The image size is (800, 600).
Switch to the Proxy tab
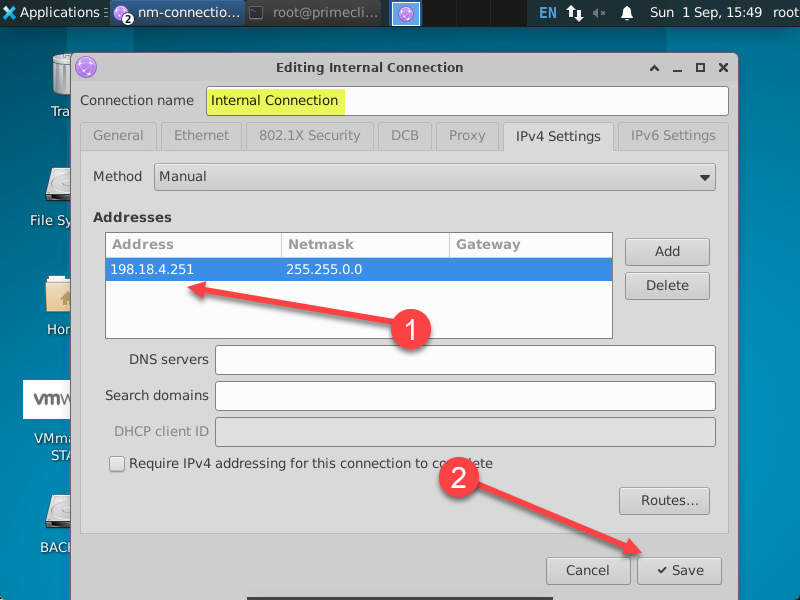click(x=467, y=136)
